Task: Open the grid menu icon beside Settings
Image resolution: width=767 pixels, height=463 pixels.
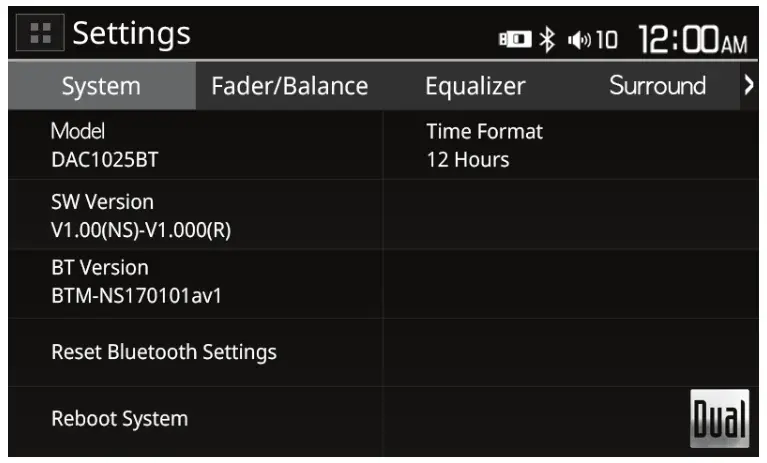Action: tap(39, 34)
